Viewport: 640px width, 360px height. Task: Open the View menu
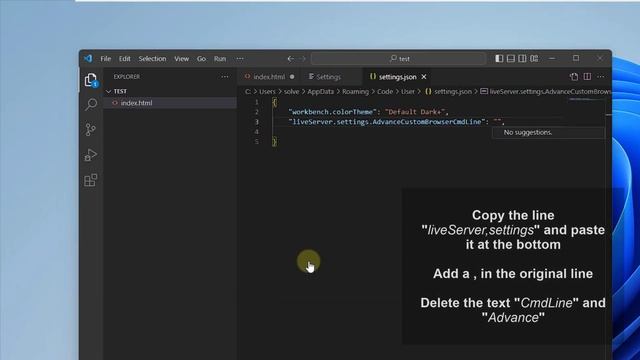coord(182,59)
